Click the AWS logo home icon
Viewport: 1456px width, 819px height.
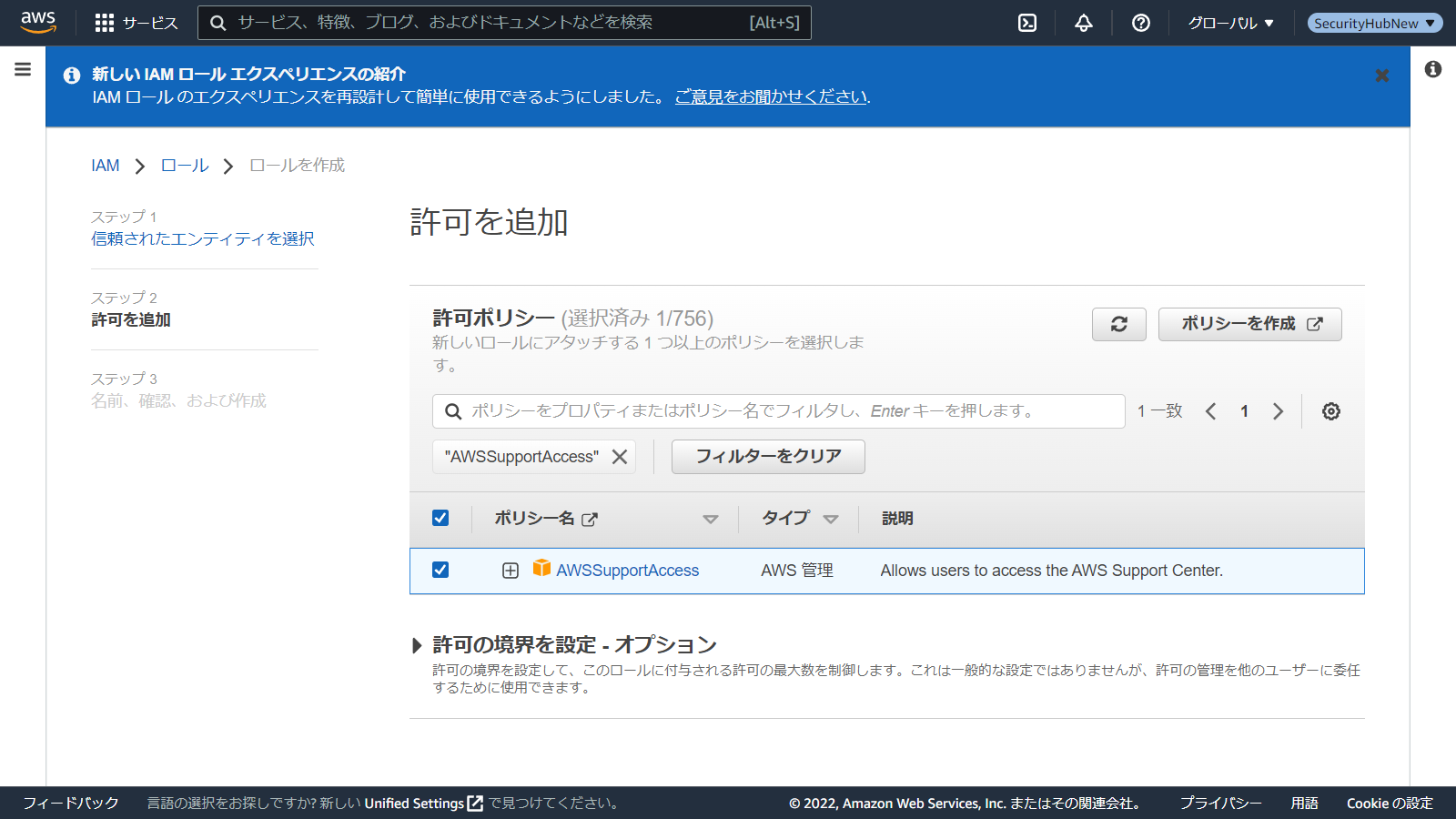[x=38, y=22]
